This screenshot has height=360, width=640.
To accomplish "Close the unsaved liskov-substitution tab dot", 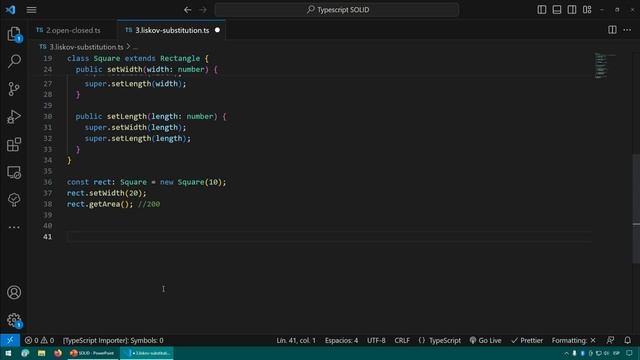I will (x=217, y=30).
